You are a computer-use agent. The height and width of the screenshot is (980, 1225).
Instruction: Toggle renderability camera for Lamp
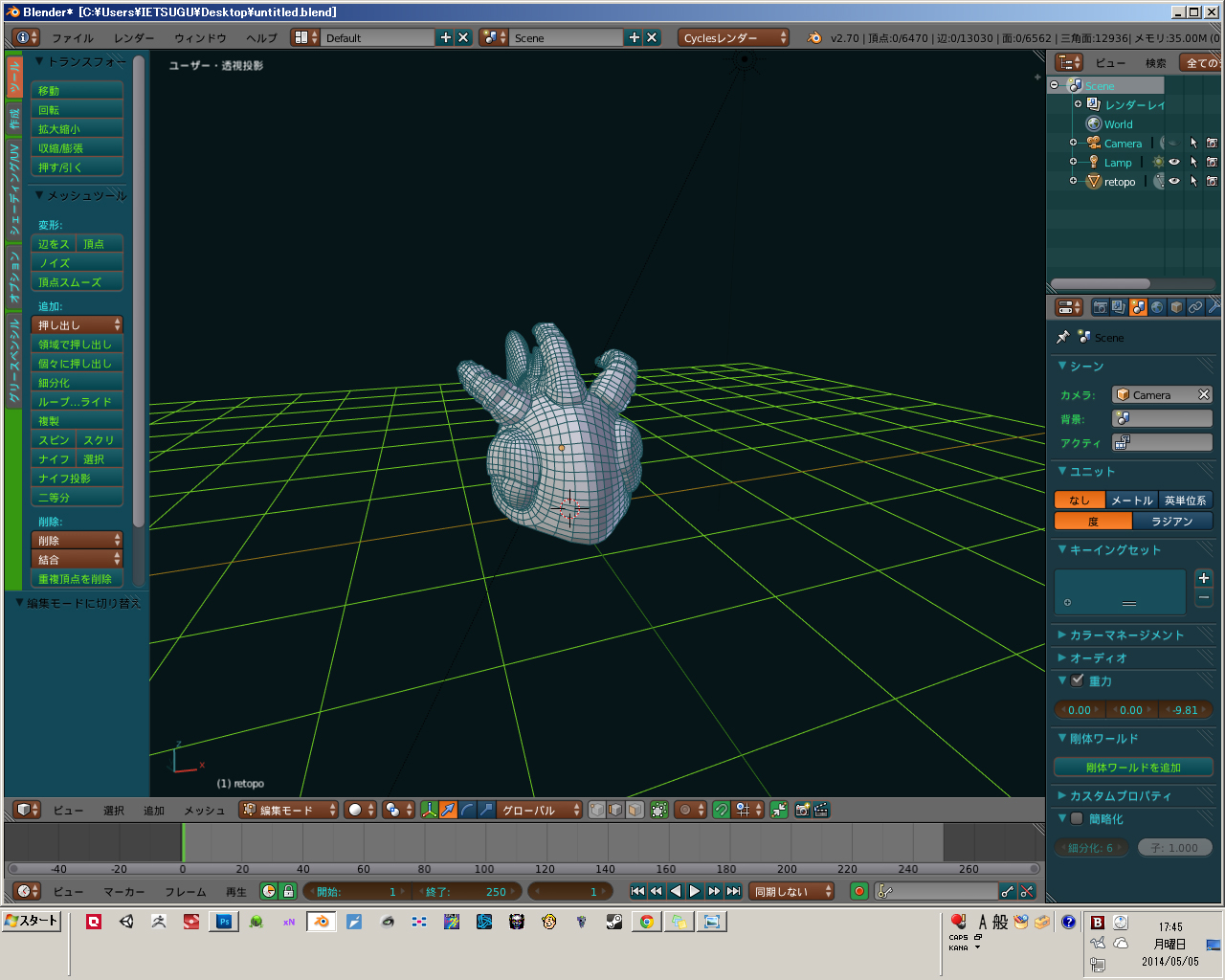[1212, 162]
